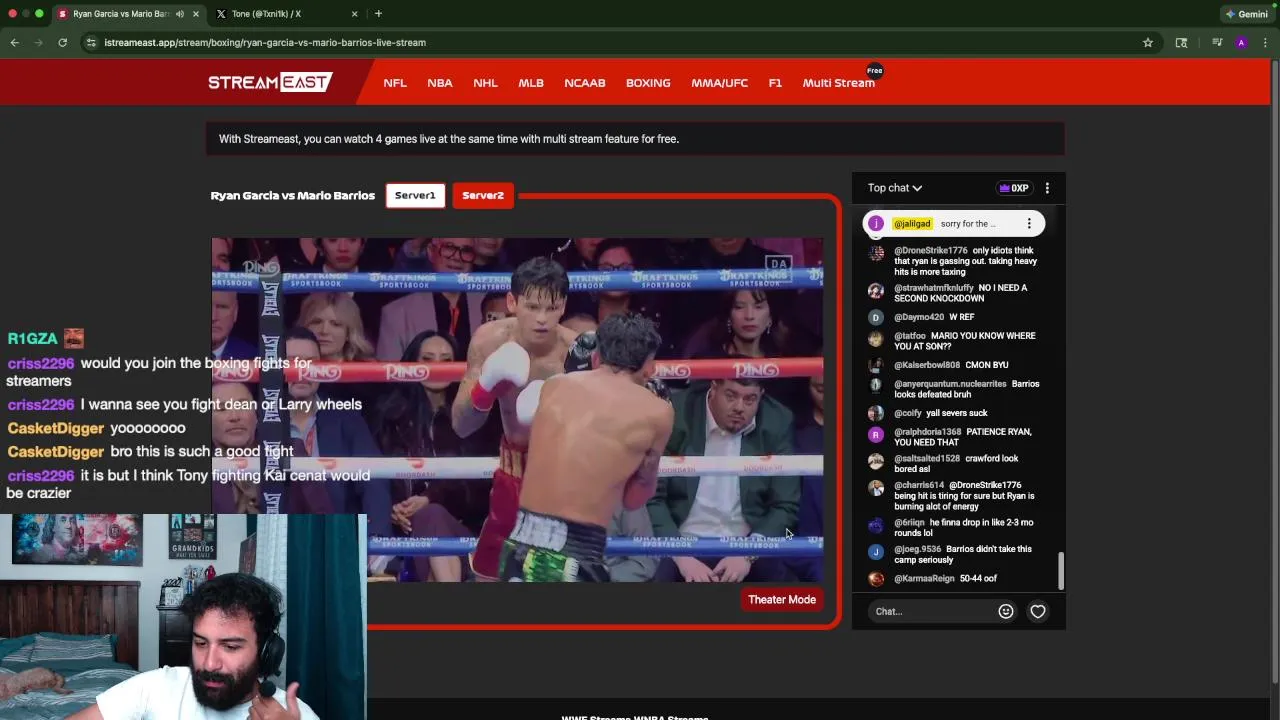This screenshot has height=720, width=1280.
Task: Switch stream to Server1
Action: click(x=415, y=196)
